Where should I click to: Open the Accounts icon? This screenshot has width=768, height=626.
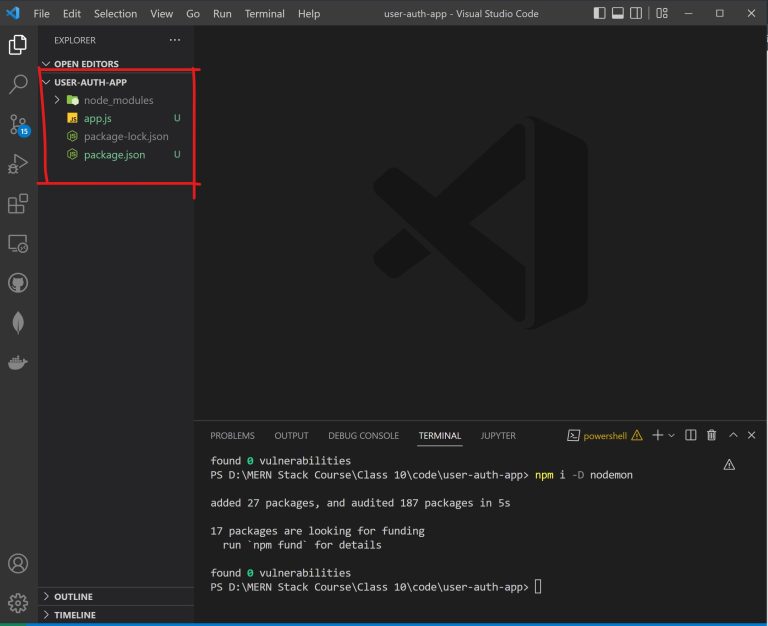[x=18, y=563]
